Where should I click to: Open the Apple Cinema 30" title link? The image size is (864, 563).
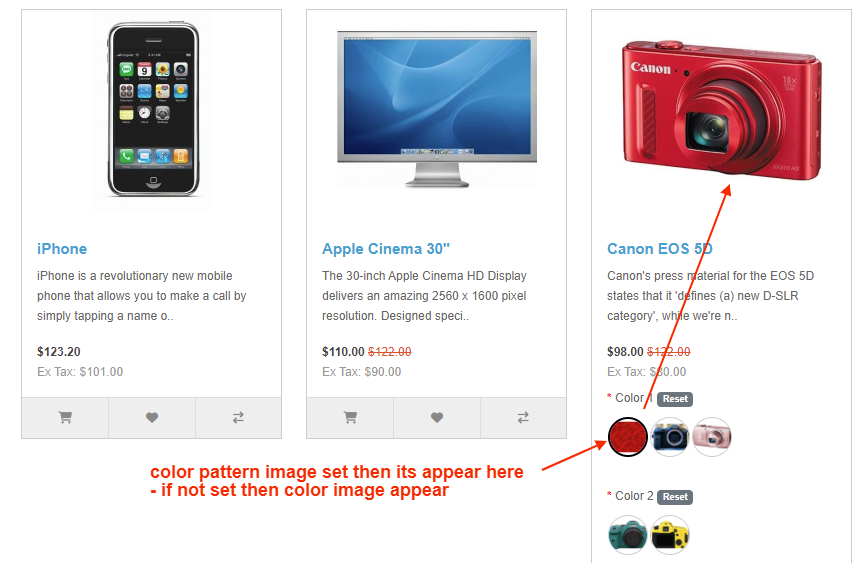[x=386, y=249]
